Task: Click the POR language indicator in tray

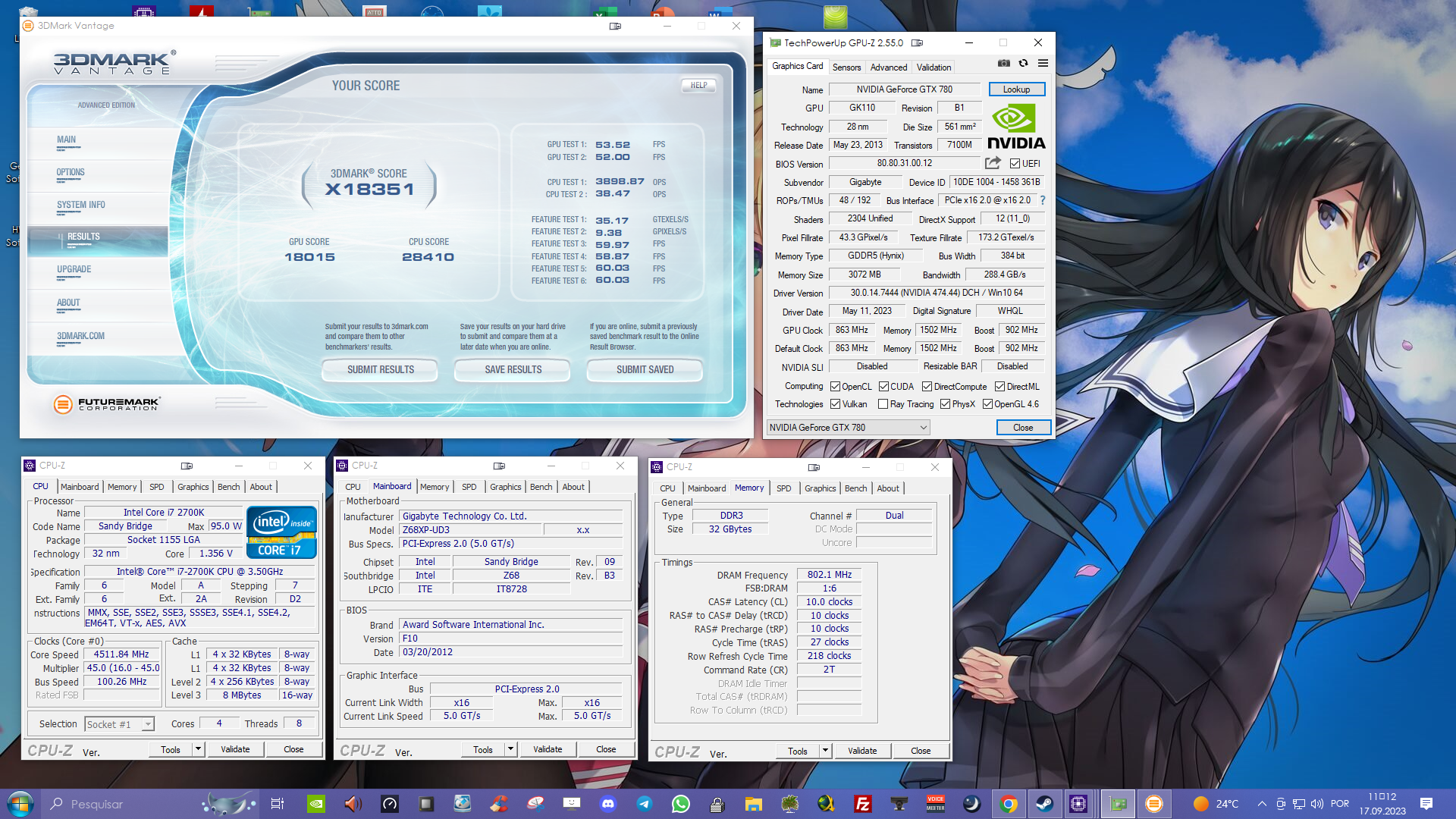Action: 1340,804
